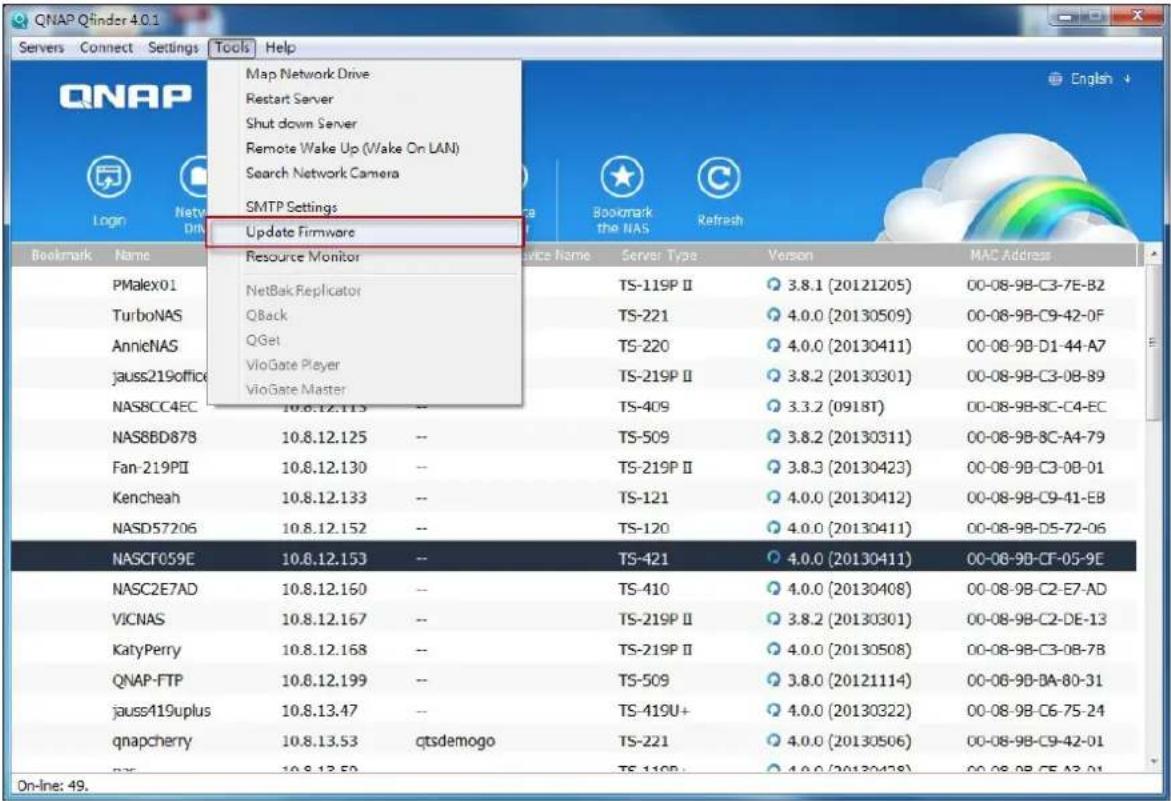Choose Restart Server from Tools menu
This screenshot has width=1171, height=801.
click(364, 98)
